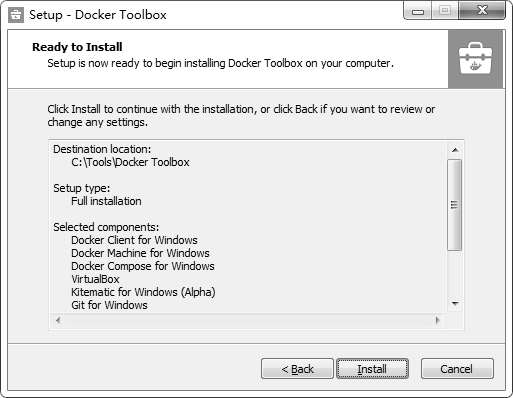Select the Docker Client for Windows line
The height and width of the screenshot is (398, 513).
[134, 240]
